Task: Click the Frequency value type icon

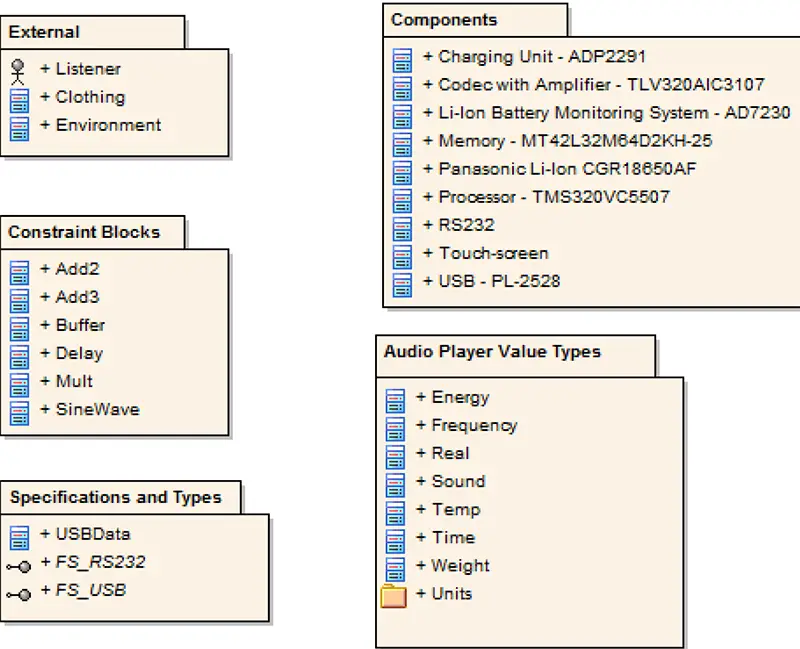Action: (395, 429)
